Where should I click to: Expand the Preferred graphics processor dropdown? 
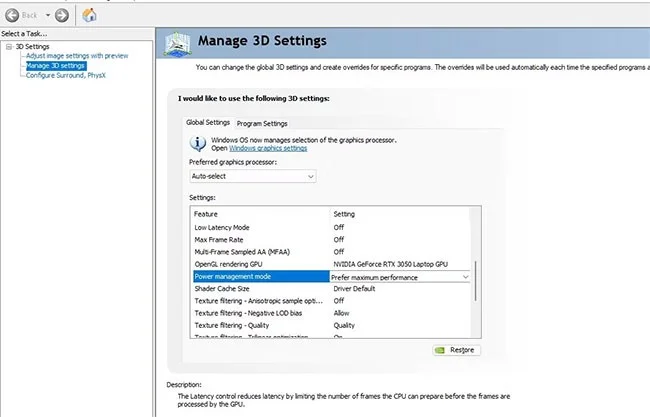coord(252,176)
